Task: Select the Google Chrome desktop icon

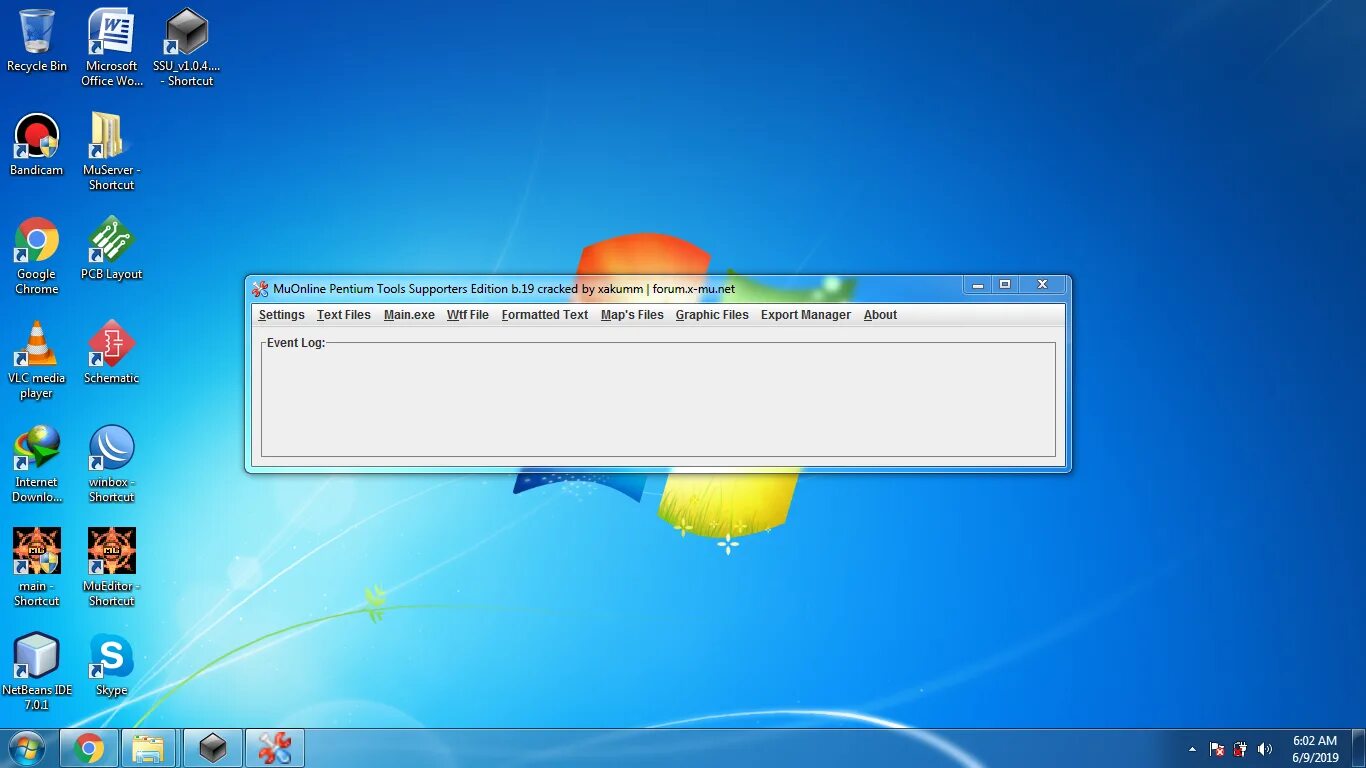Action: (37, 255)
